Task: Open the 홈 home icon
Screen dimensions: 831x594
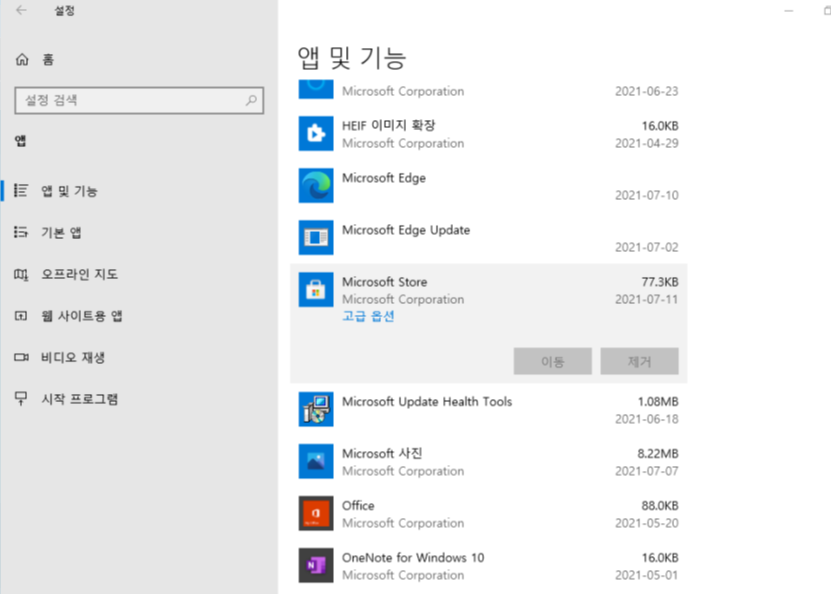Action: tap(22, 59)
